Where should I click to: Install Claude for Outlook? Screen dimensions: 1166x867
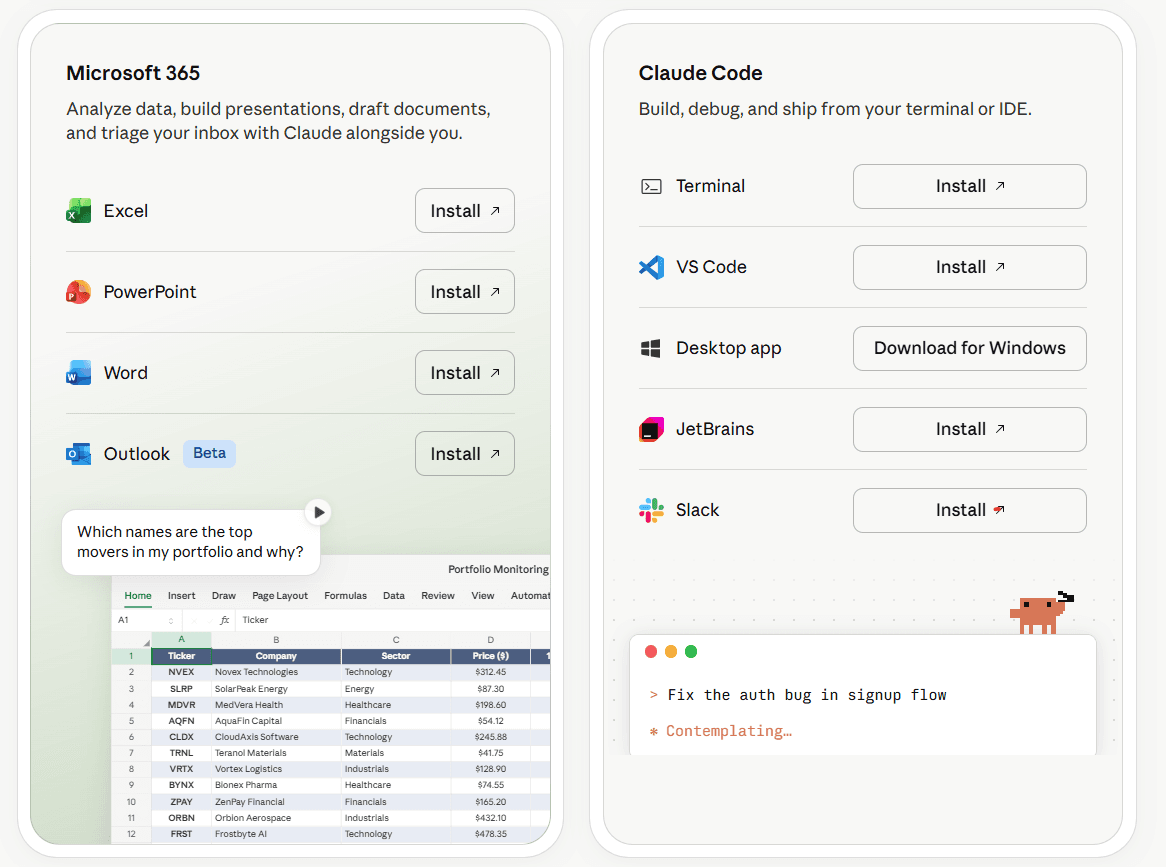tap(465, 454)
